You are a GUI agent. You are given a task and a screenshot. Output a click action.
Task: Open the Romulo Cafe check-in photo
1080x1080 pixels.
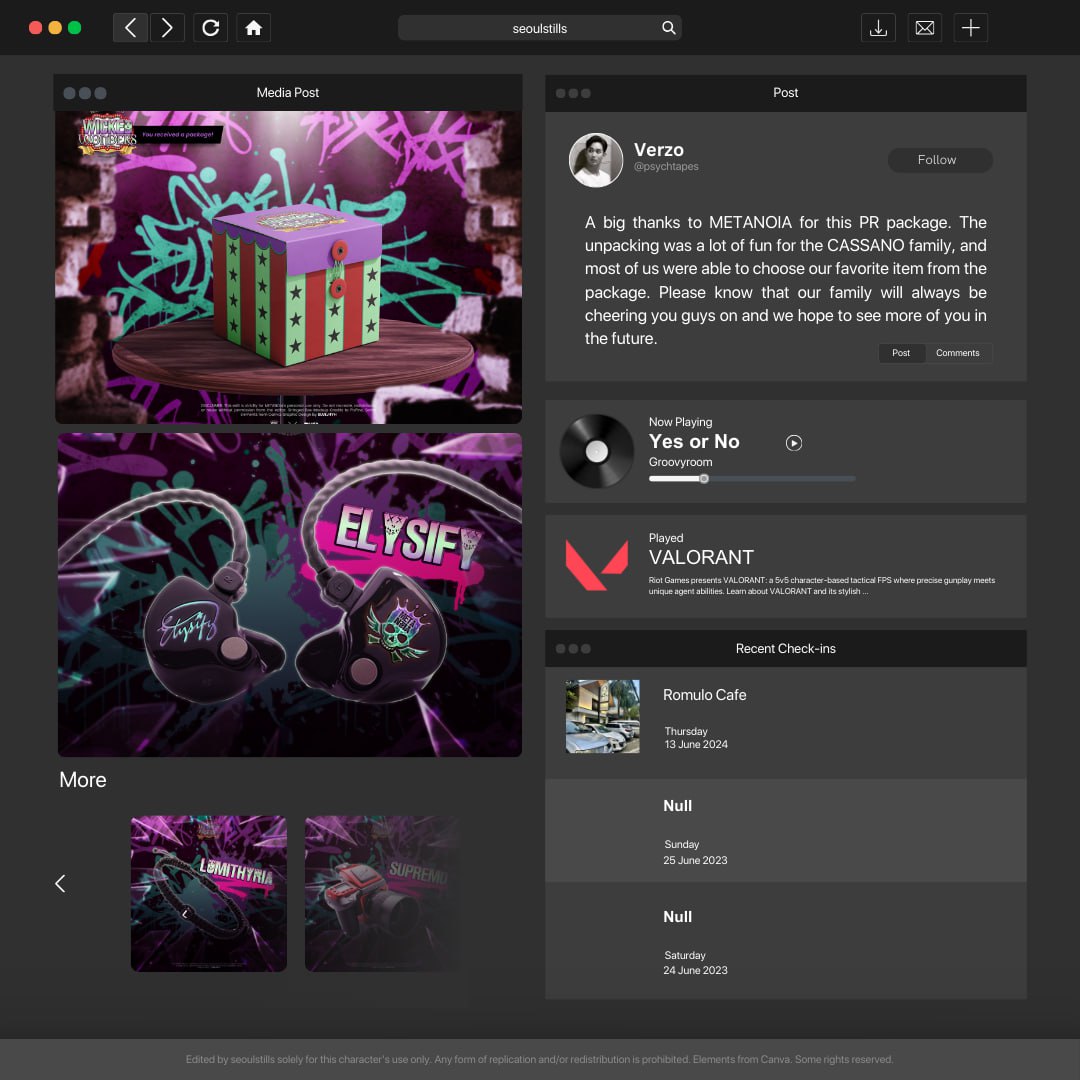point(603,716)
